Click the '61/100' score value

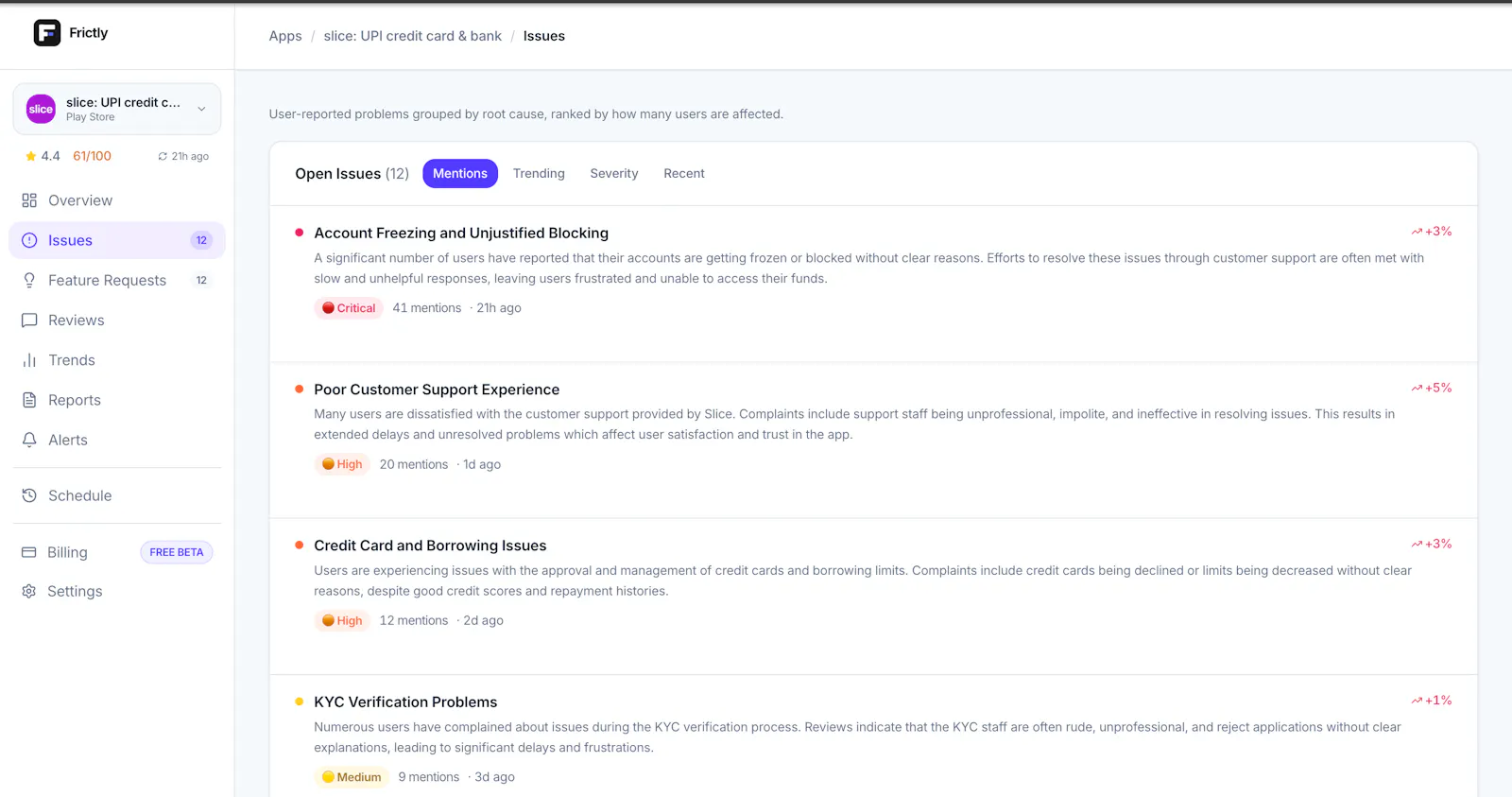point(93,156)
